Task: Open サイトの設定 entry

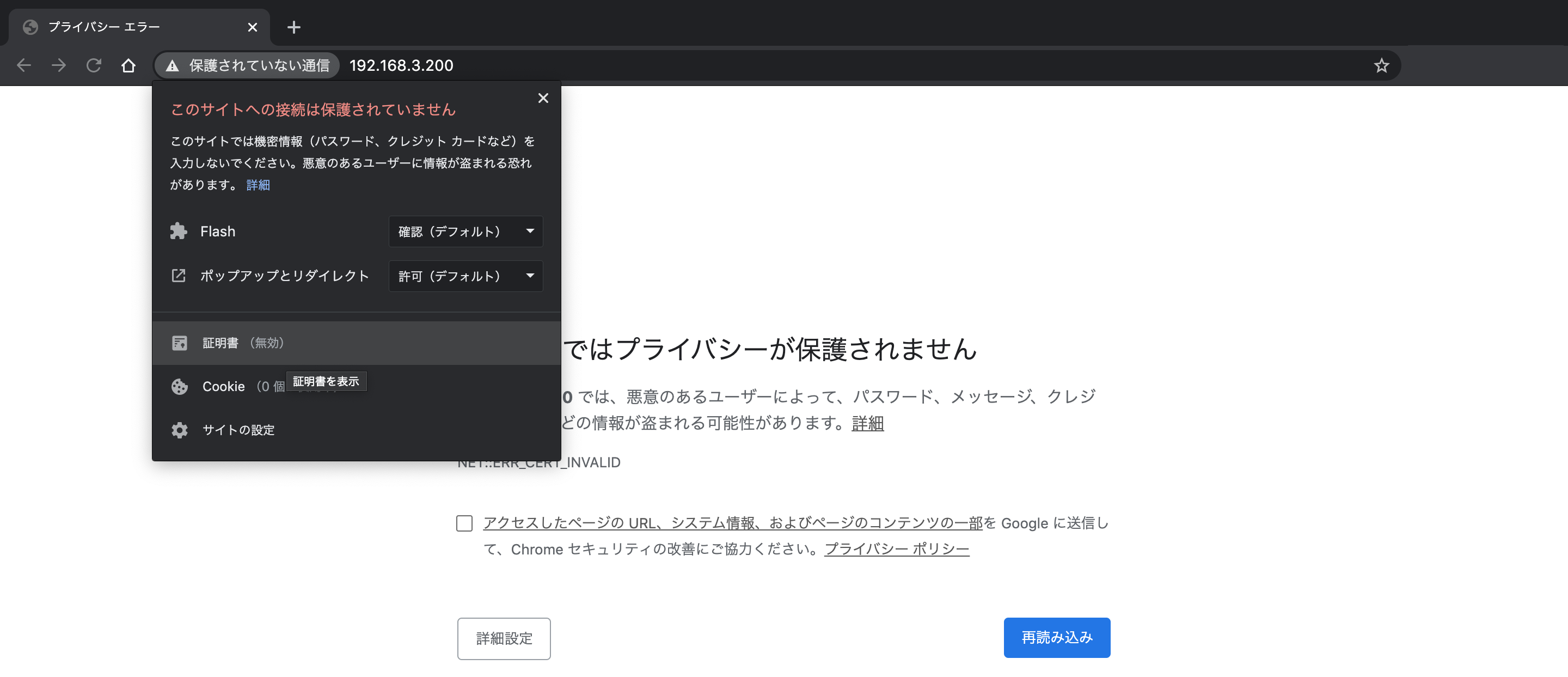Action: [x=356, y=430]
